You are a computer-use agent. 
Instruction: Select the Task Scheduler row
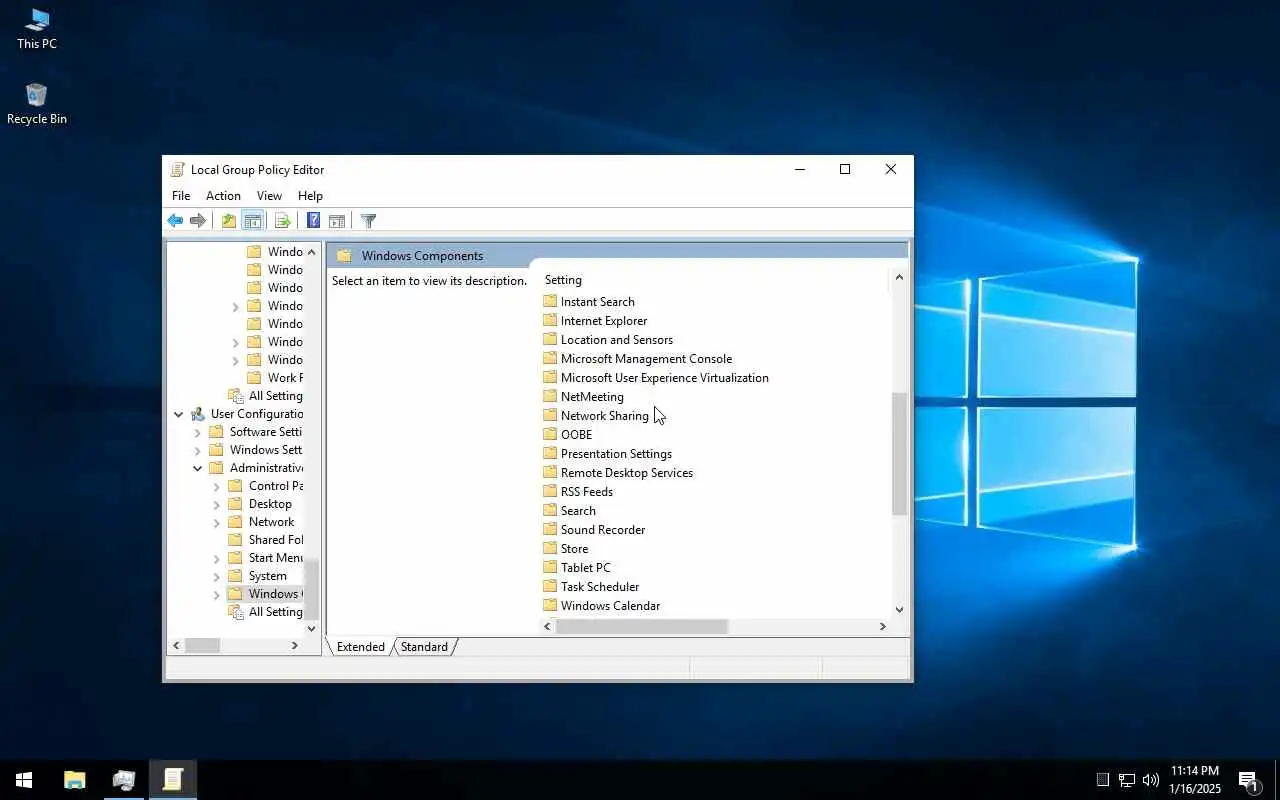pos(600,586)
